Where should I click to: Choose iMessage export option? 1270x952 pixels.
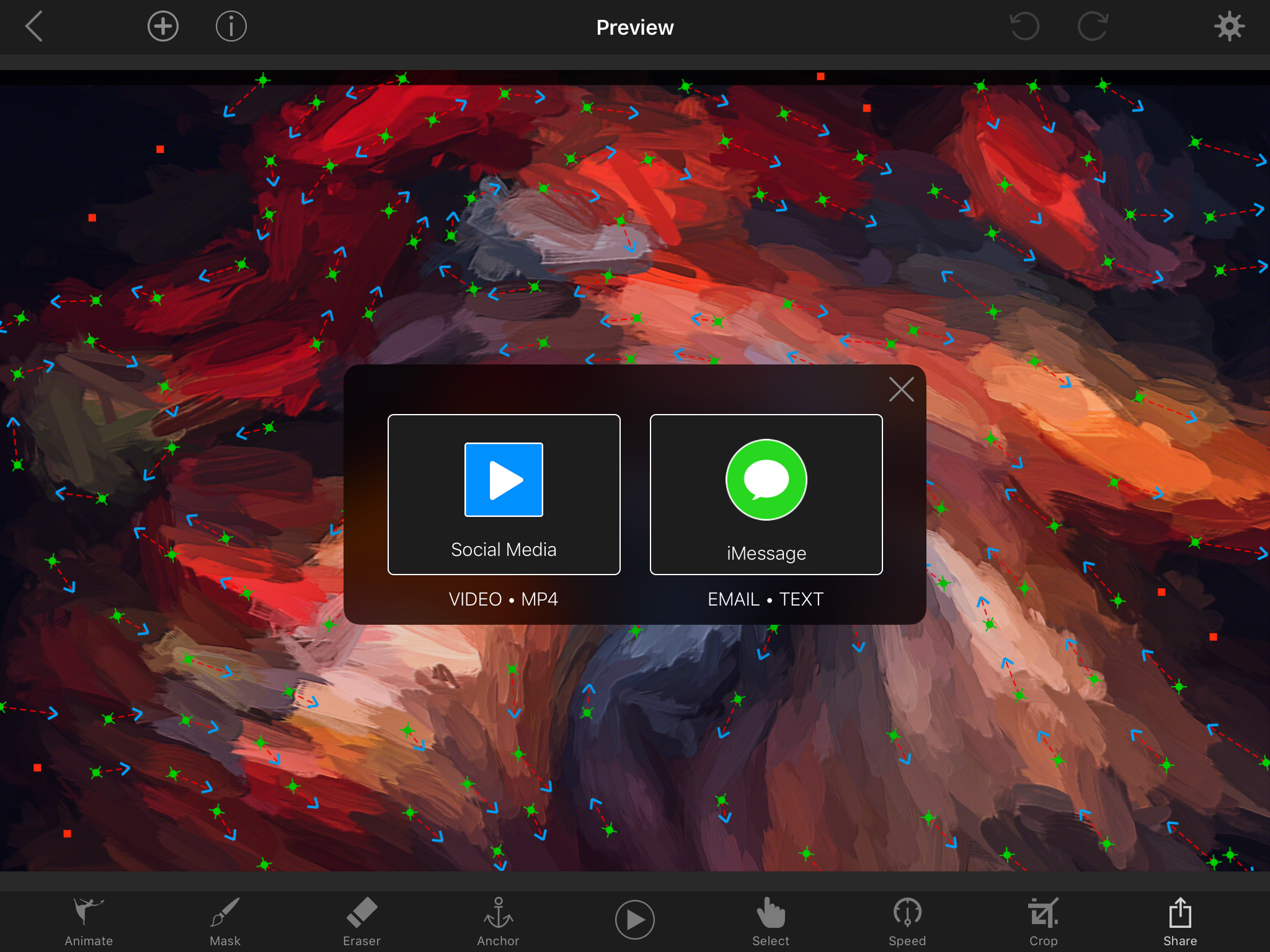click(766, 495)
